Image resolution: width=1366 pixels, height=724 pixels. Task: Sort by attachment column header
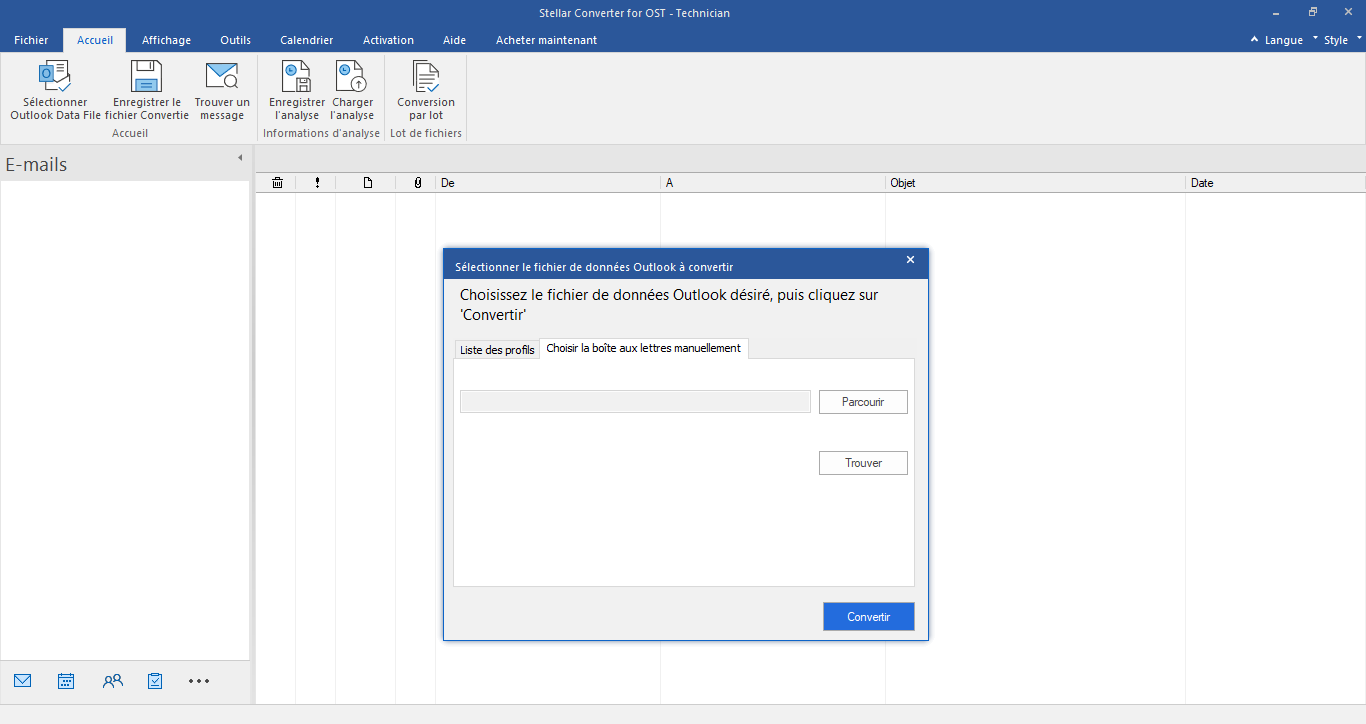point(417,183)
